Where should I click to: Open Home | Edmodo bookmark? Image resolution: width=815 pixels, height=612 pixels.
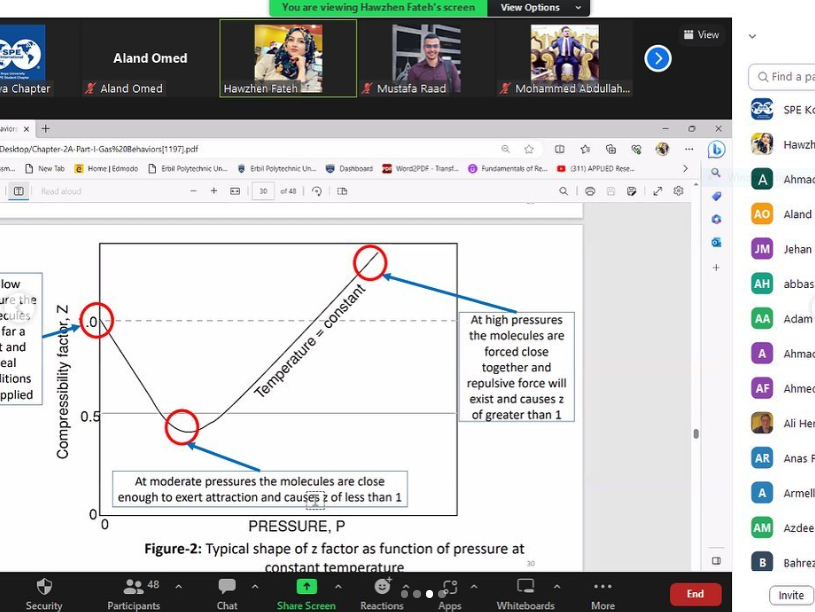tap(107, 168)
